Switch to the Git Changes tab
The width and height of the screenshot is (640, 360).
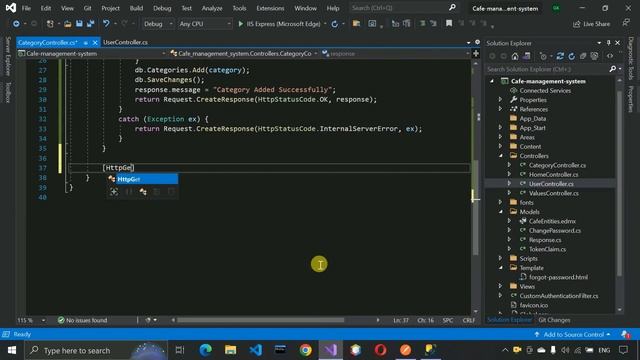(x=554, y=320)
